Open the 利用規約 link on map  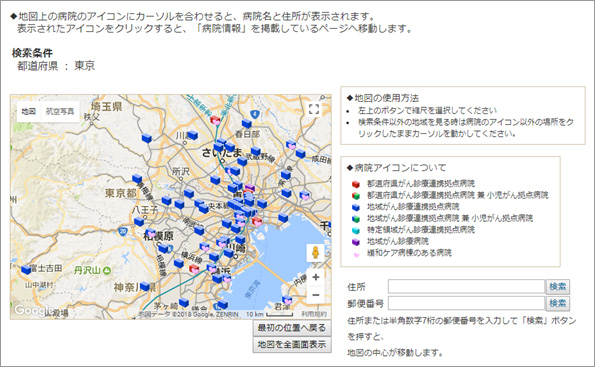pyautogui.click(x=314, y=314)
